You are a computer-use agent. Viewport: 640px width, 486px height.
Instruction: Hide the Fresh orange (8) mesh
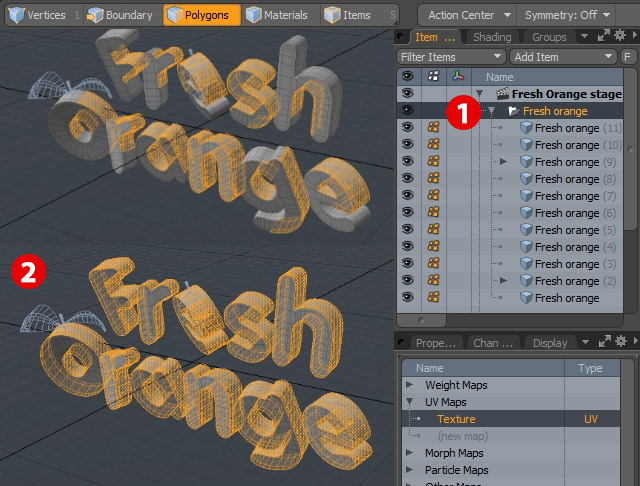coord(408,178)
